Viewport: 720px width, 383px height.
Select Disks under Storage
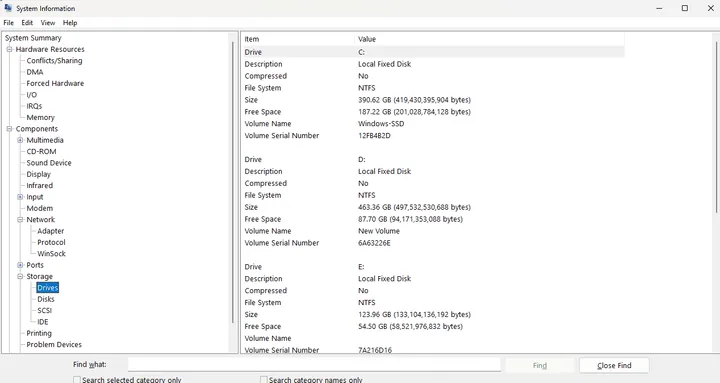[x=46, y=299]
